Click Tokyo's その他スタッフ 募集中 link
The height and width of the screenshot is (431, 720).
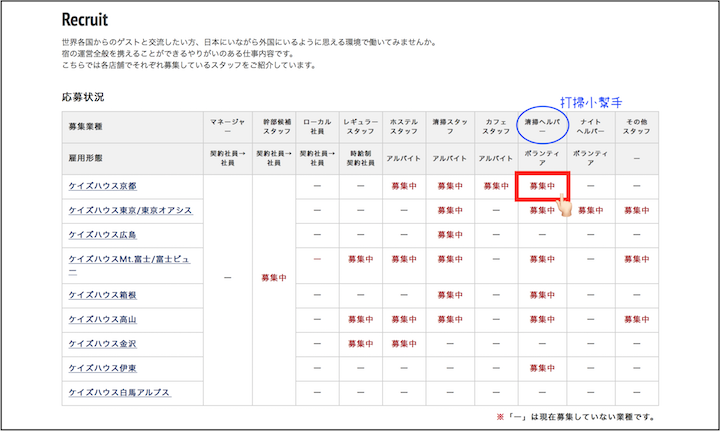pos(636,211)
